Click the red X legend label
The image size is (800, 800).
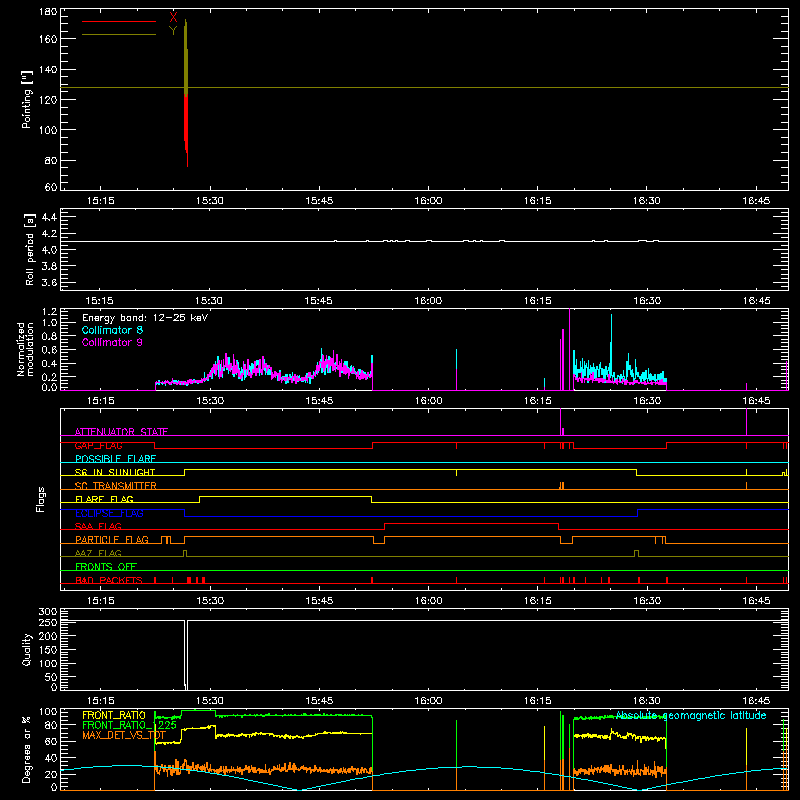click(173, 18)
